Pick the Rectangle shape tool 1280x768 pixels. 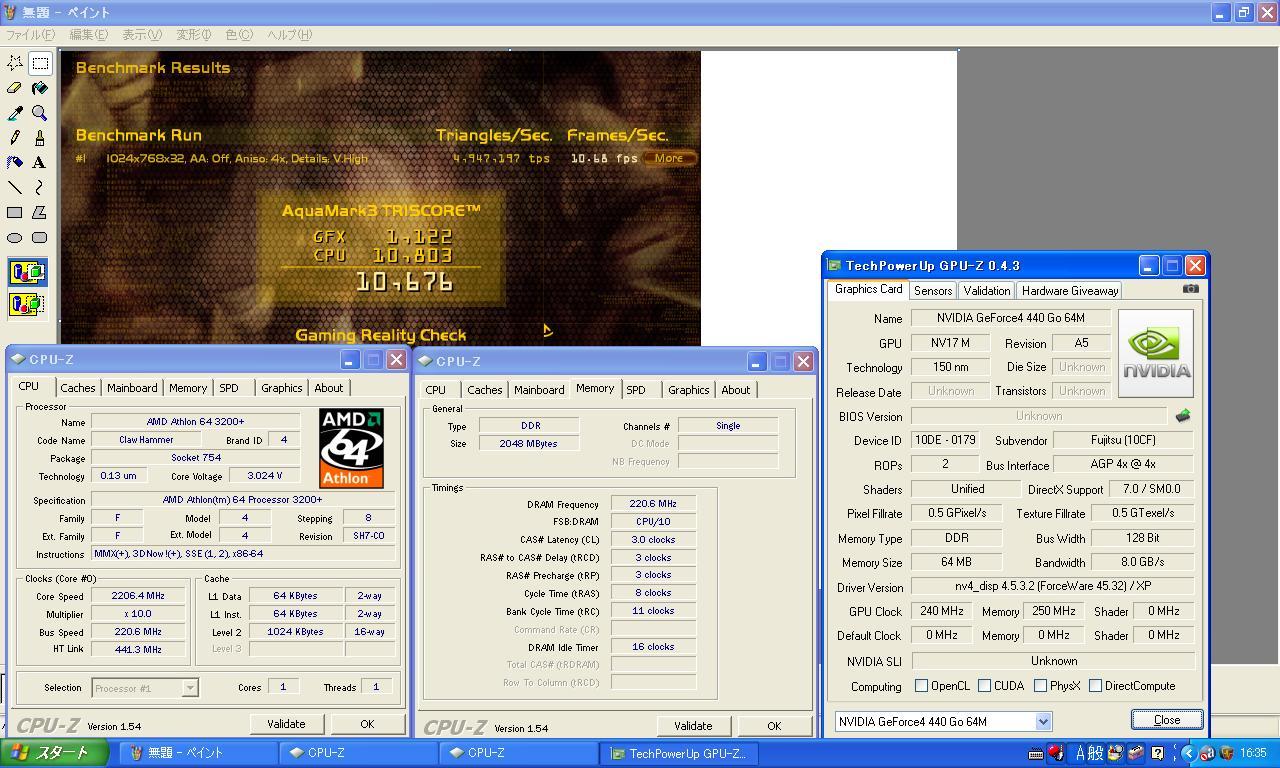click(15, 213)
